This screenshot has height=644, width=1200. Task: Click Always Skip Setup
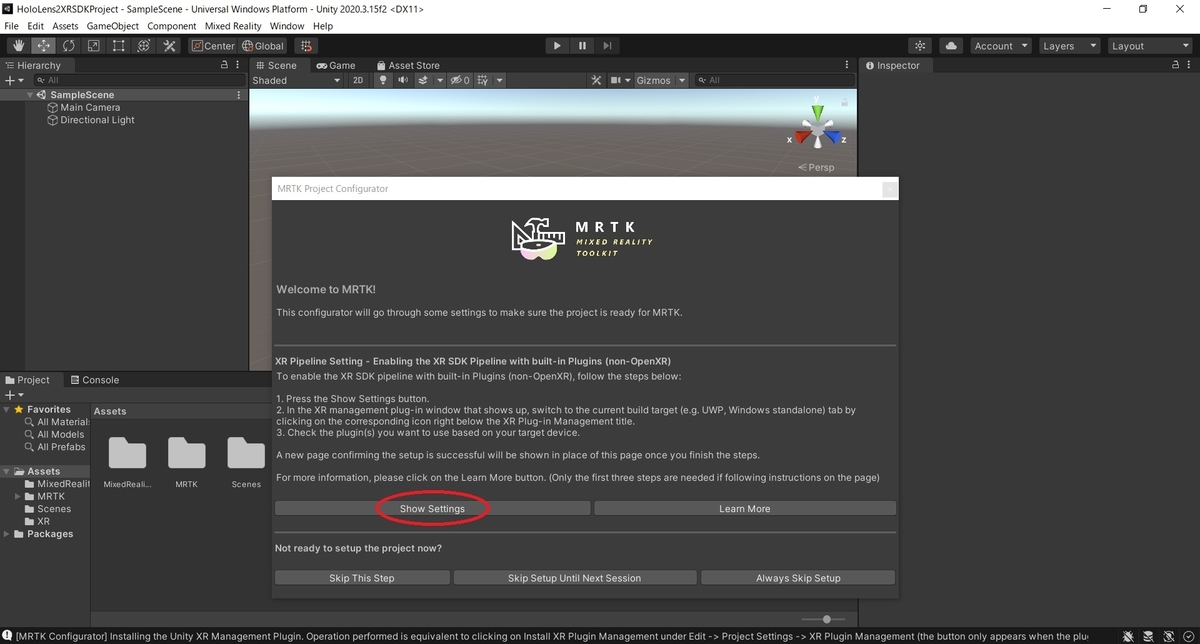tap(798, 578)
